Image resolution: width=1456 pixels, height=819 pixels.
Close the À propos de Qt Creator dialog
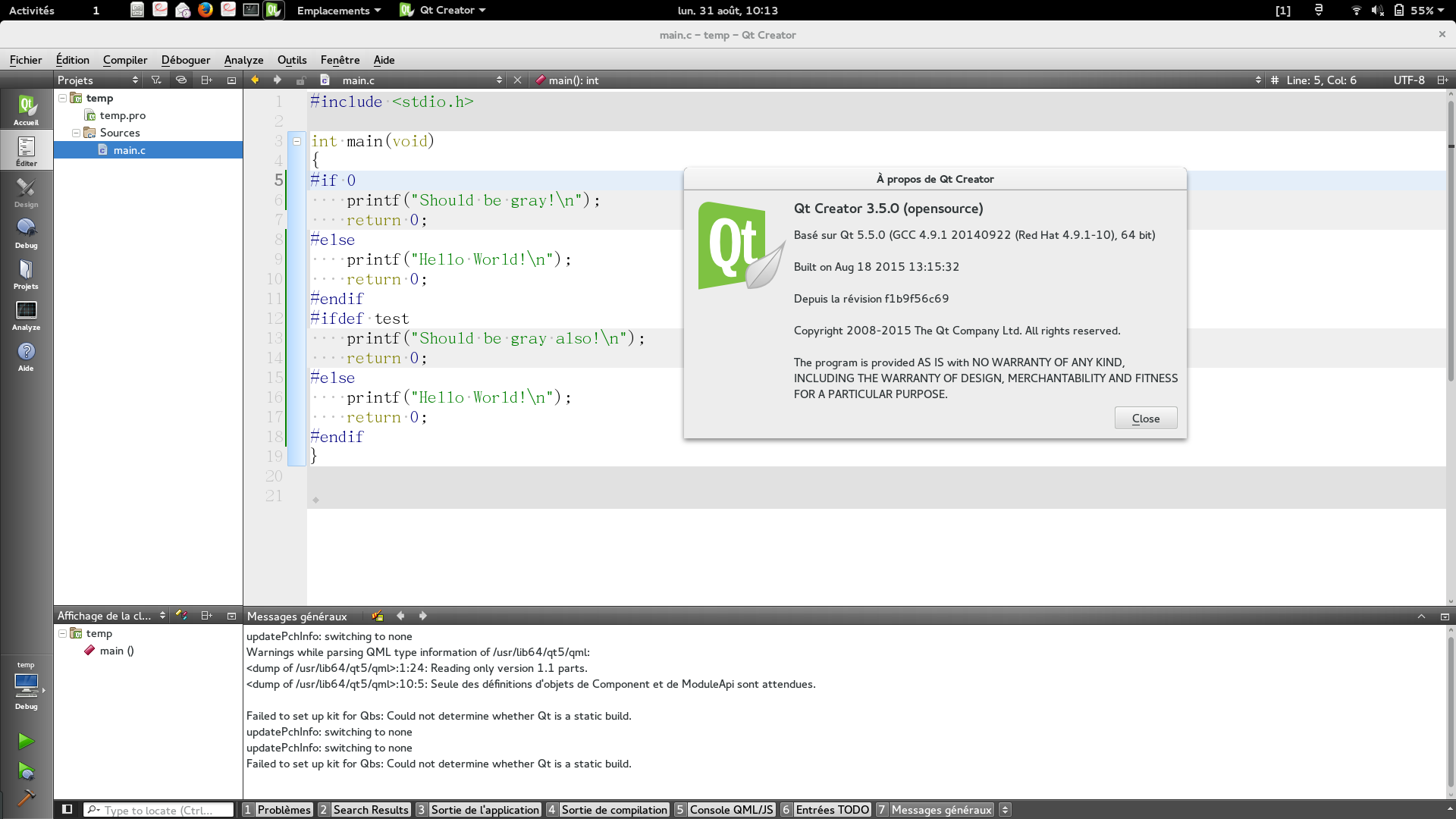click(1145, 418)
